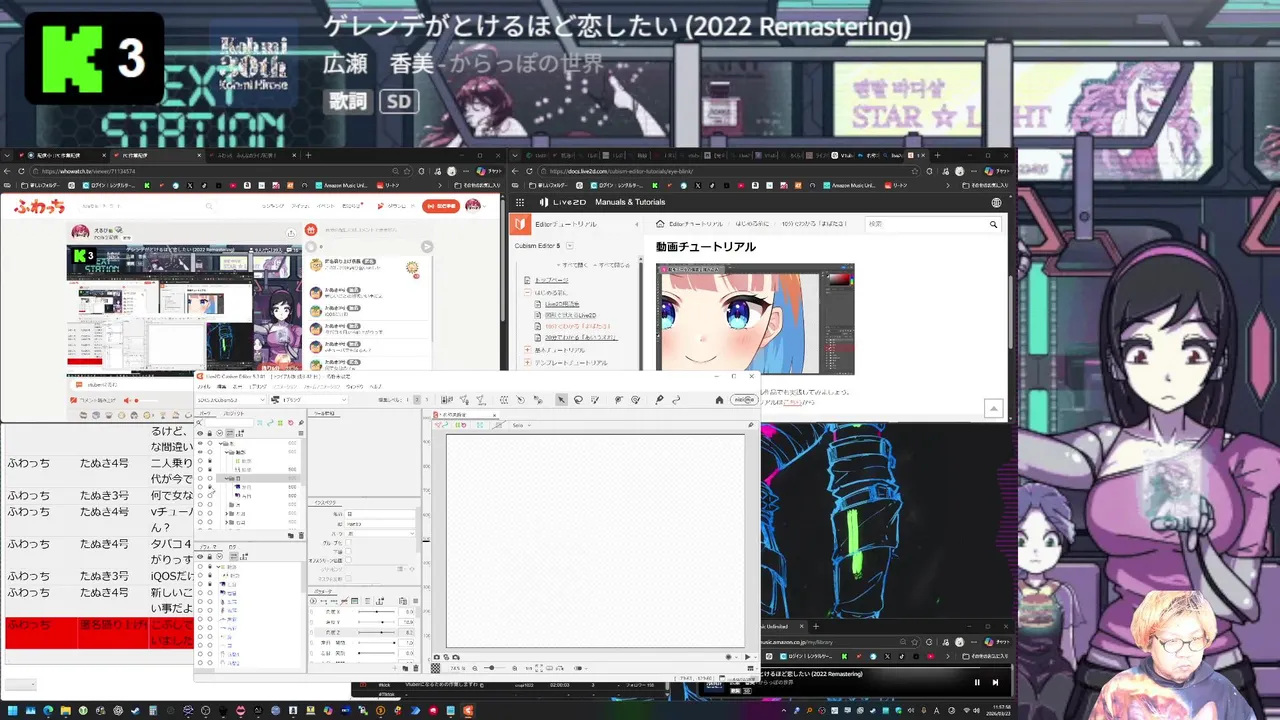Open the 編集 menu in Cubism Editor
Image resolution: width=1280 pixels, height=720 pixels.
[222, 387]
